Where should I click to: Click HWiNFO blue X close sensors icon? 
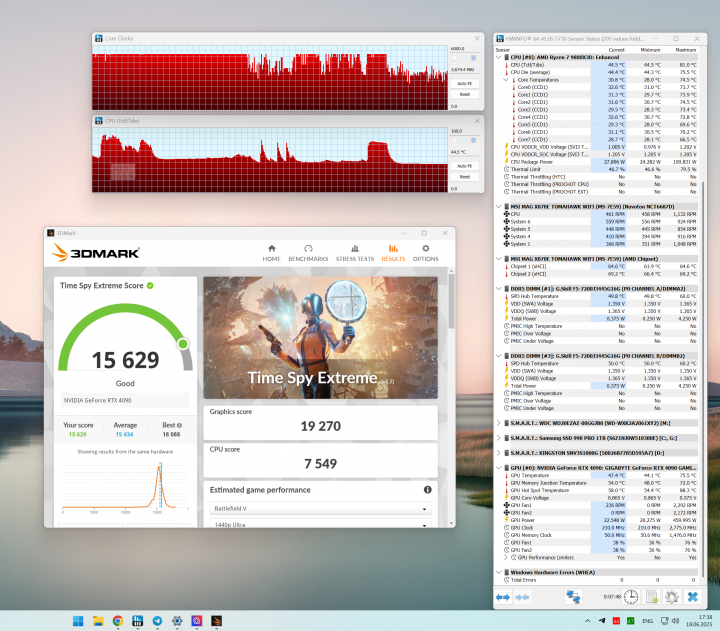click(x=692, y=597)
